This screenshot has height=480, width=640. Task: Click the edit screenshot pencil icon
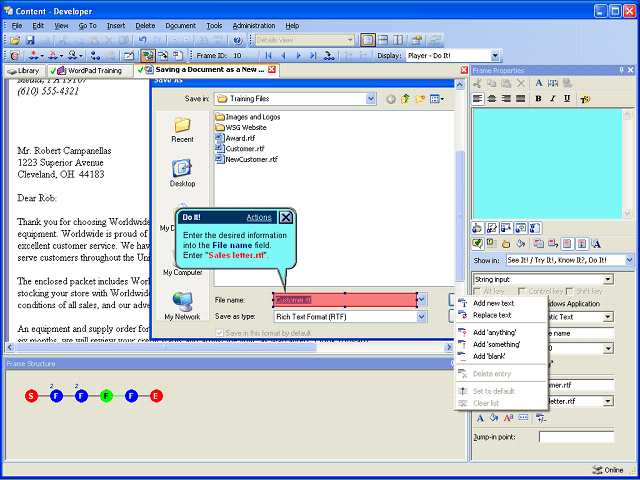tap(129, 56)
